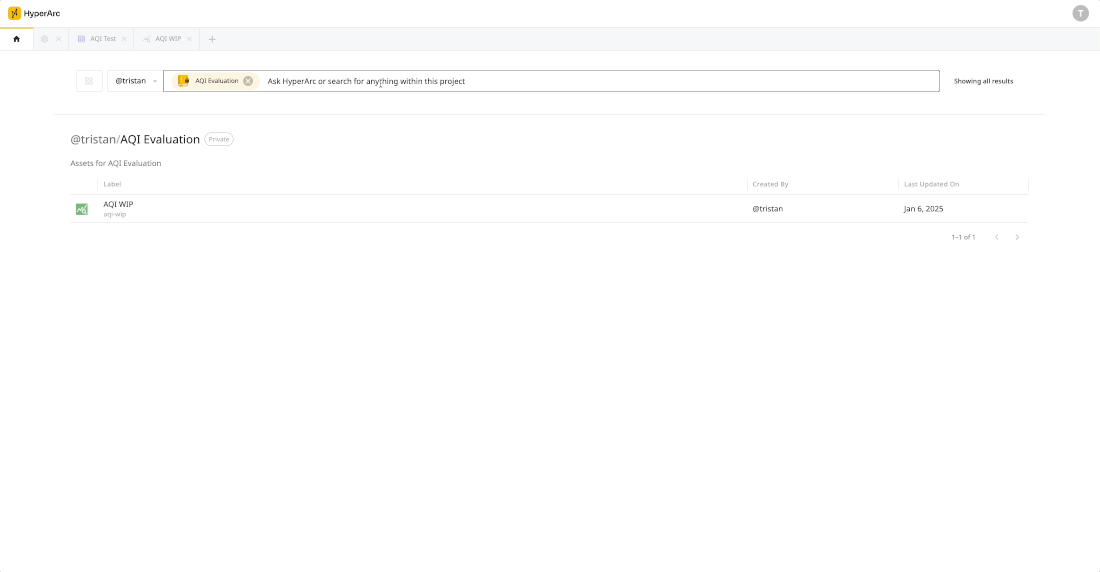Image resolution: width=1100 pixels, height=572 pixels.
Task: Go to the previous results page
Action: [996, 237]
